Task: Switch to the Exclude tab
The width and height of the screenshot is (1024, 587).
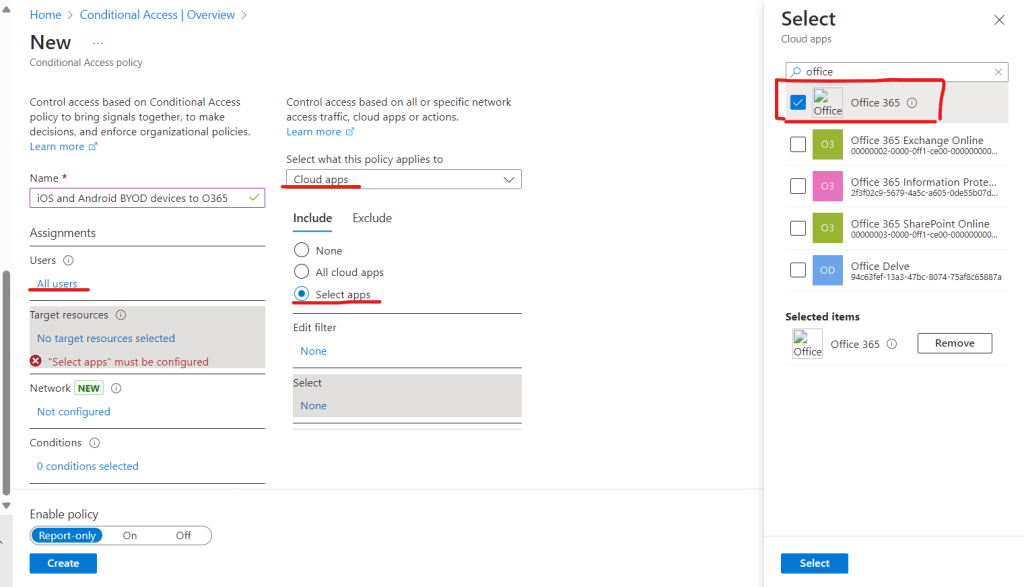Action: [x=372, y=218]
